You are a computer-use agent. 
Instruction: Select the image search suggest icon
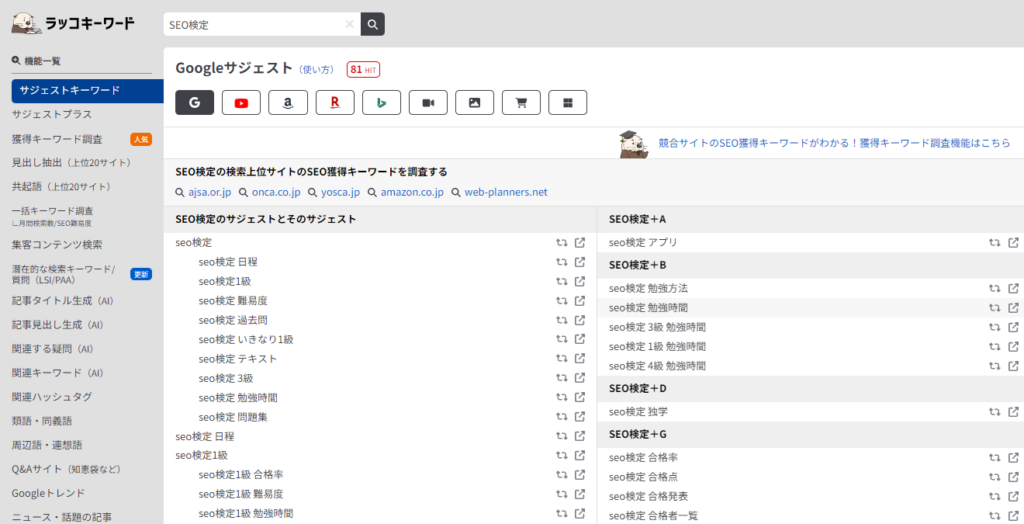[474, 102]
